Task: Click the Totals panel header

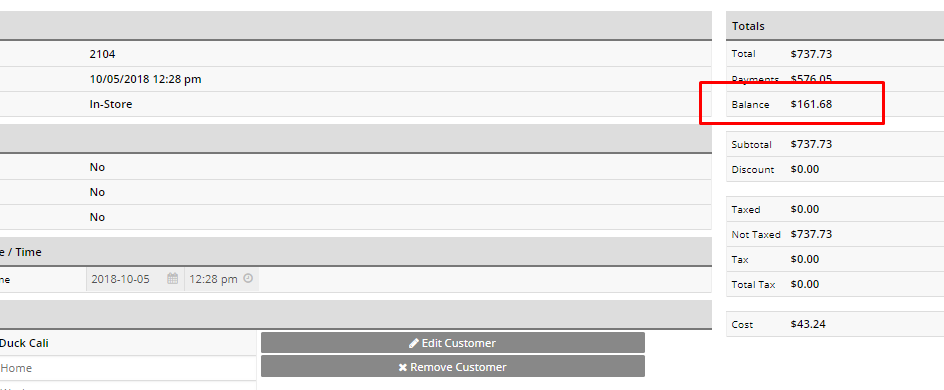Action: click(835, 26)
